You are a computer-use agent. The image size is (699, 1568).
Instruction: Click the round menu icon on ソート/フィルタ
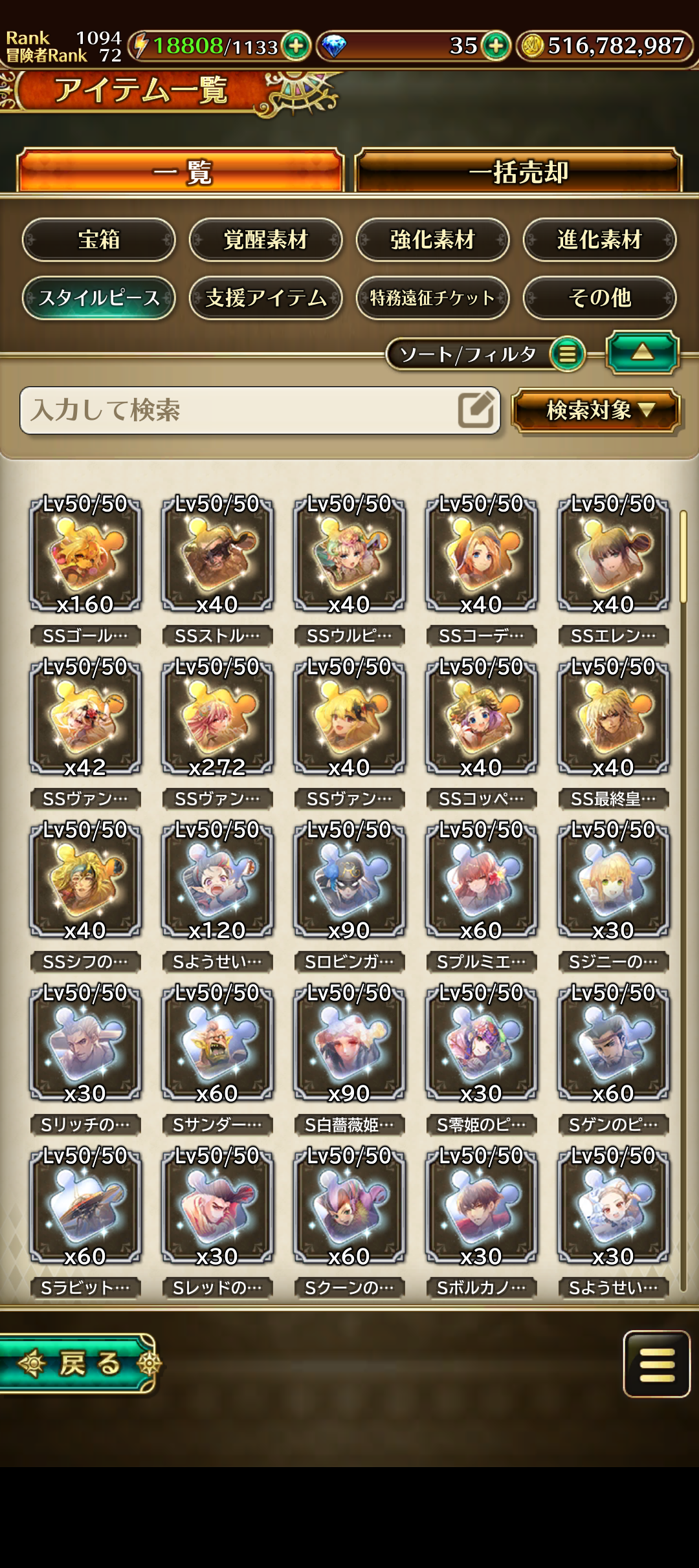(567, 354)
